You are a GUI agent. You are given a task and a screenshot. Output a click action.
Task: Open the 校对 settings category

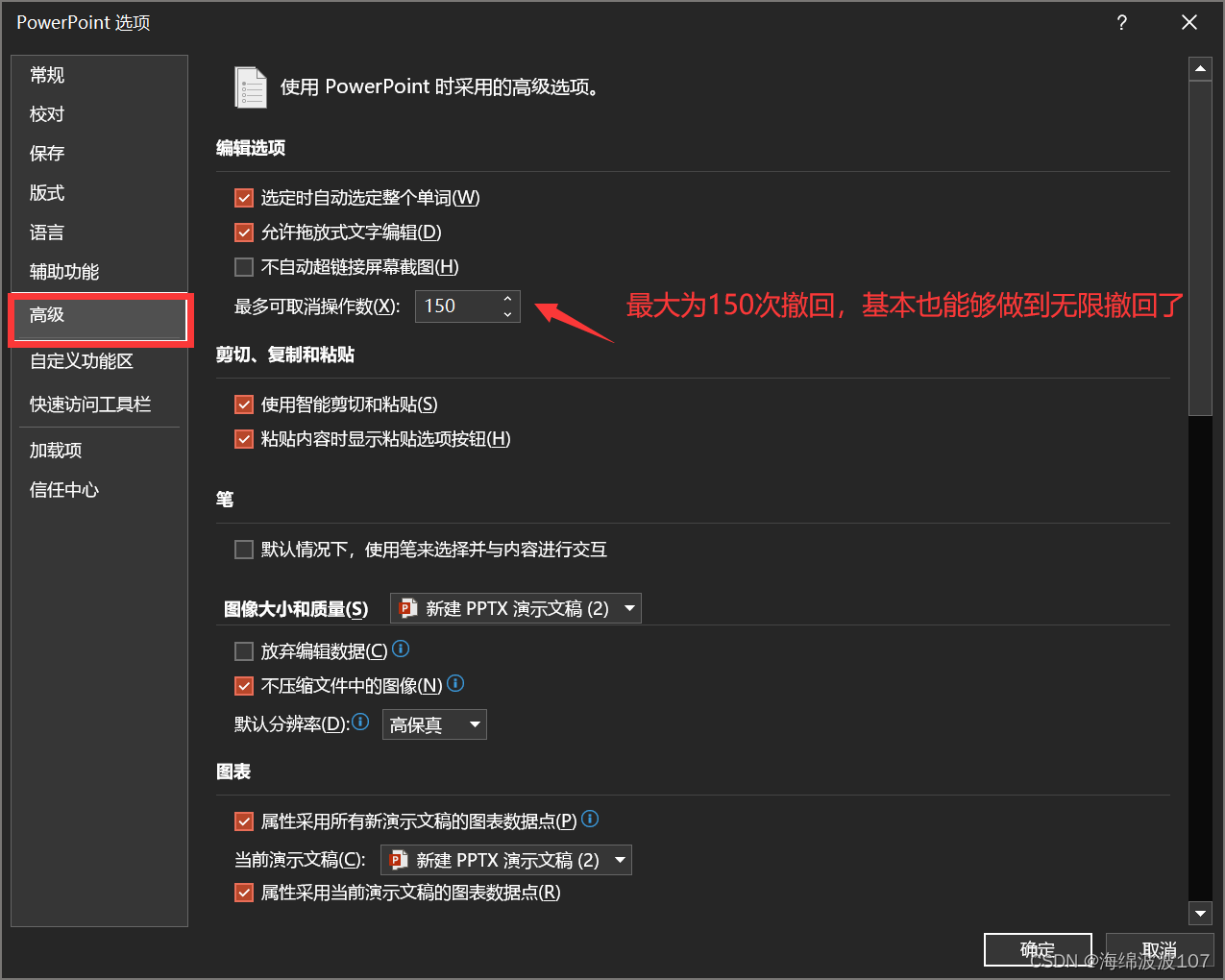click(99, 114)
